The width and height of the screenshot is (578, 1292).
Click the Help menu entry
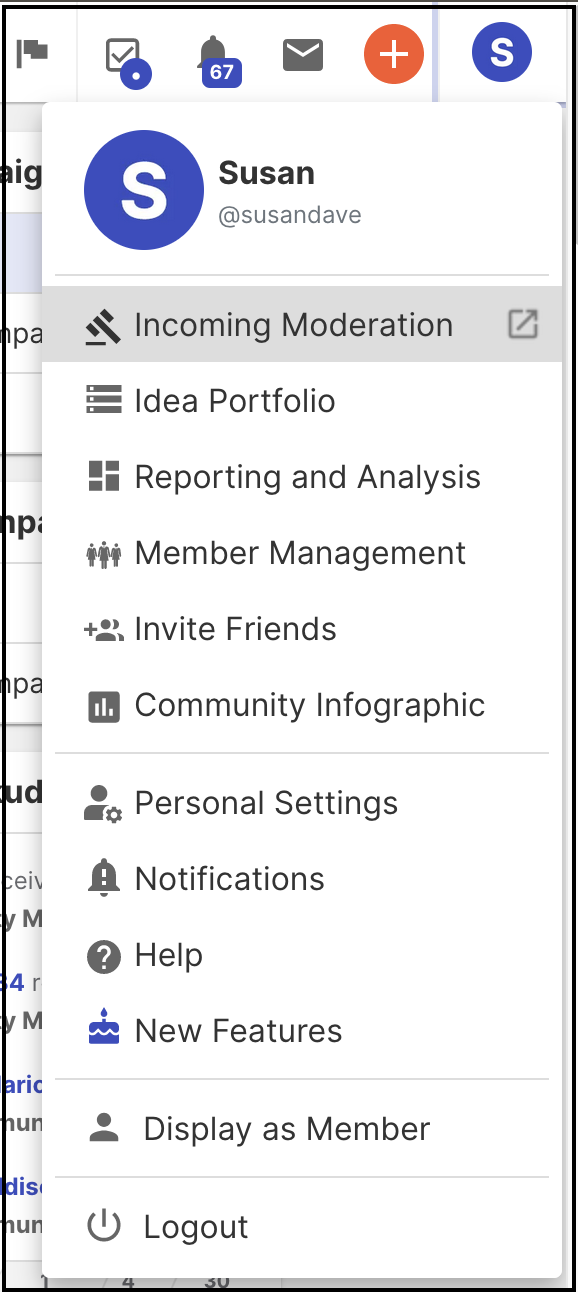point(302,954)
